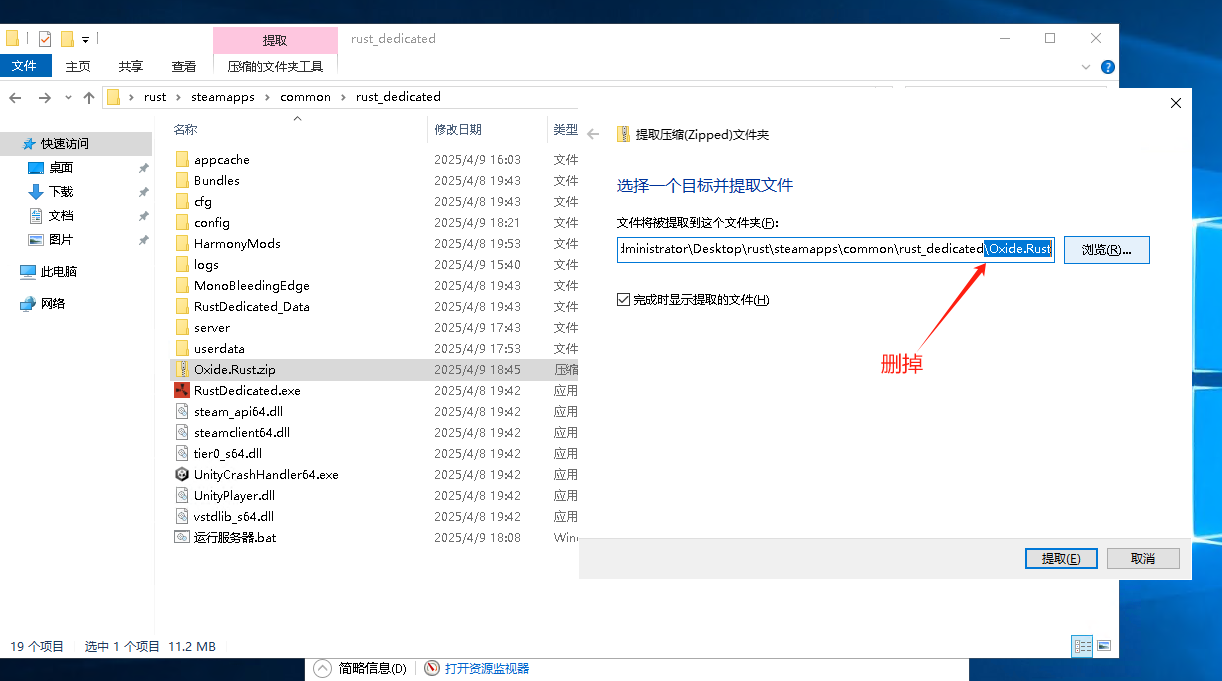Click the properties icon in title bar
Image resolution: width=1222 pixels, height=681 pixels.
(x=45, y=39)
